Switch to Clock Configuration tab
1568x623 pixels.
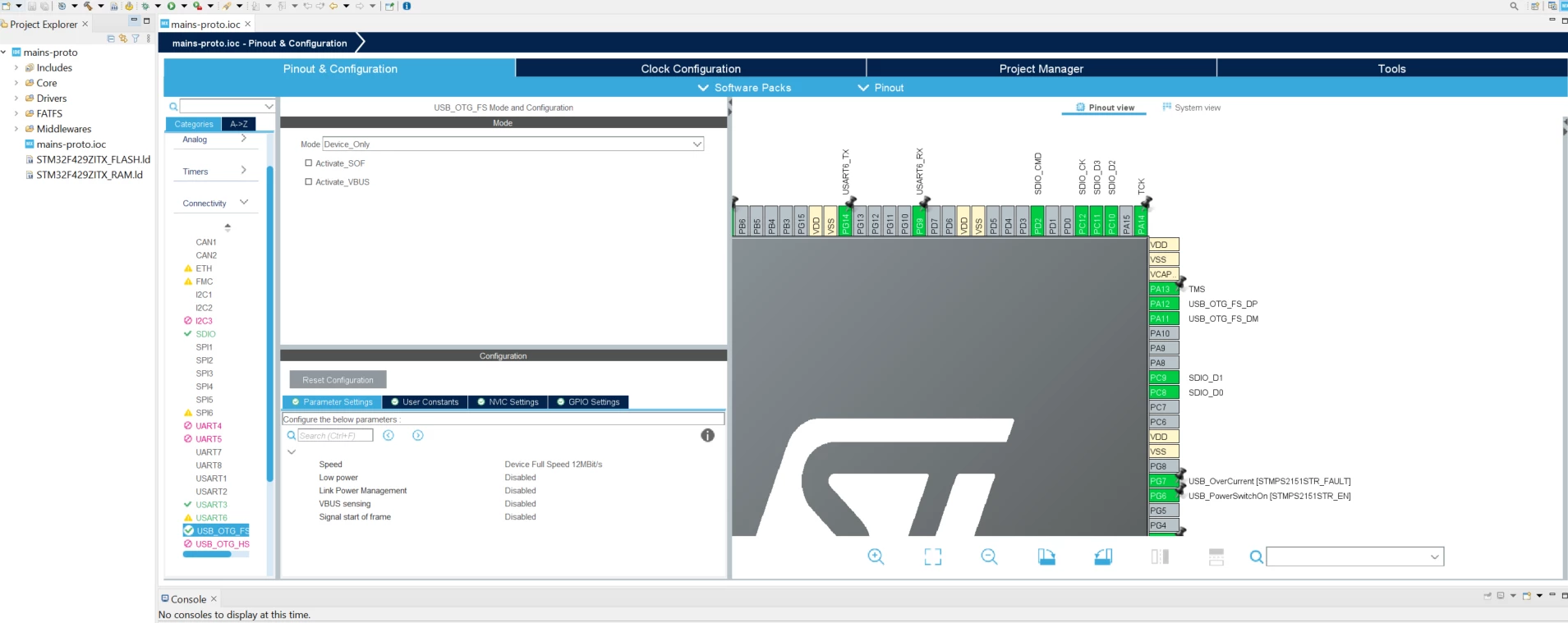click(x=691, y=69)
